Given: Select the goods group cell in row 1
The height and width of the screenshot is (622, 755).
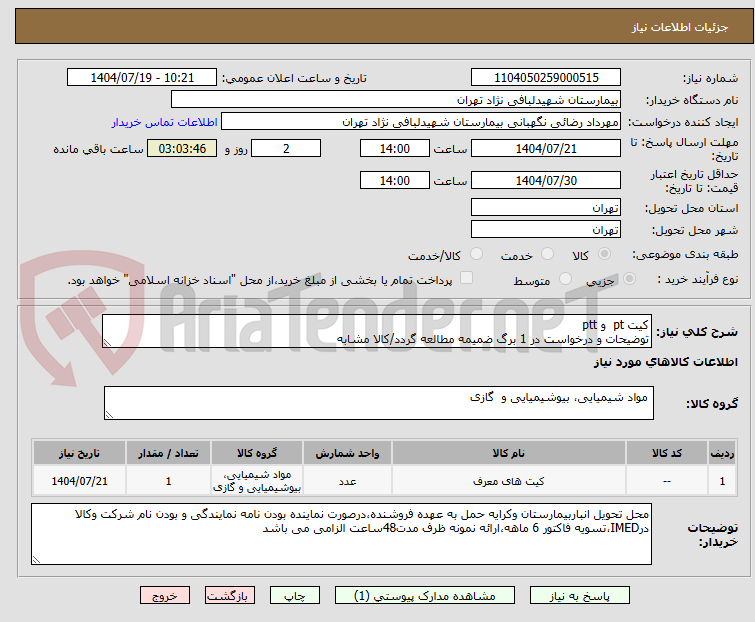Looking at the screenshot, I should click(257, 481).
